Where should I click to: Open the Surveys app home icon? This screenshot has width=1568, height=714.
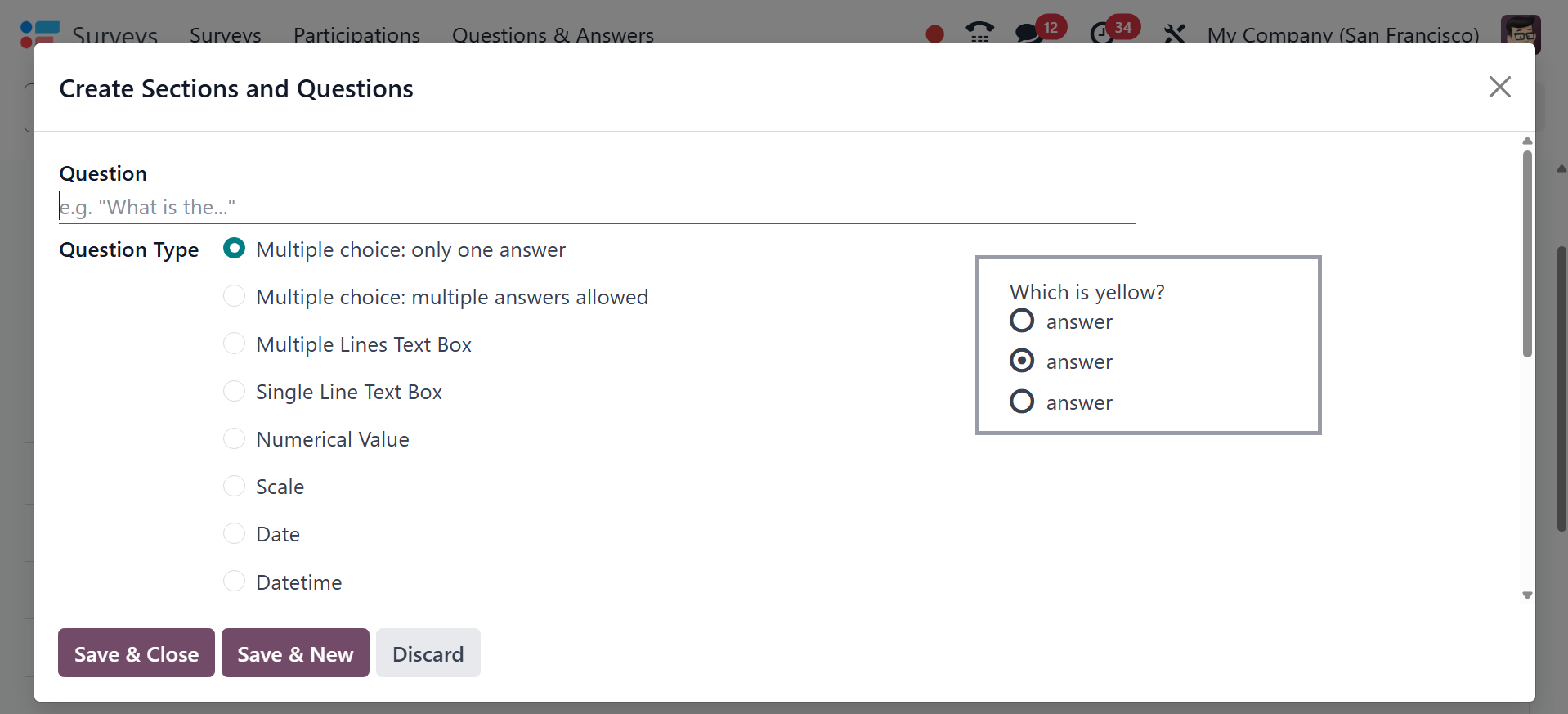click(x=39, y=34)
